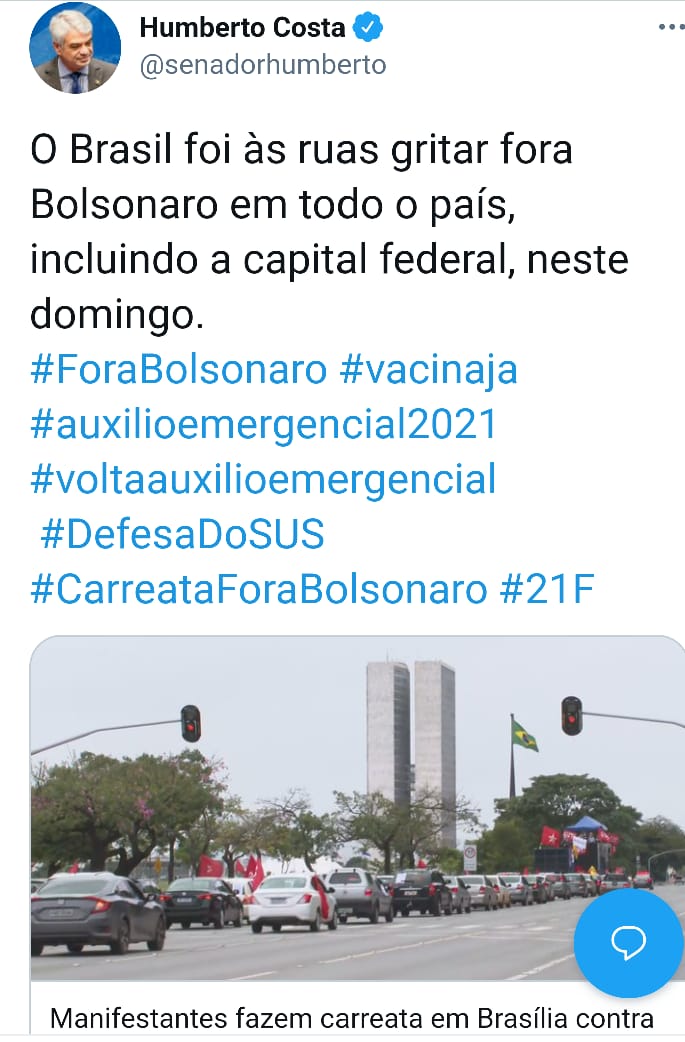Viewport: 685px width, 1042px height.
Task: Open Humberto Costa's profile picture
Action: pyautogui.click(x=75, y=49)
